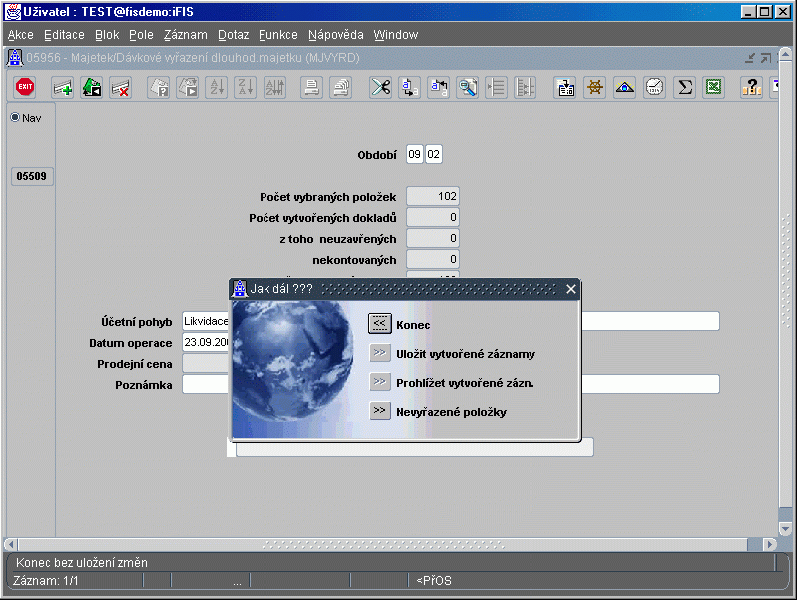Click the green Excel export icon
This screenshot has height=600, width=797.
point(712,87)
